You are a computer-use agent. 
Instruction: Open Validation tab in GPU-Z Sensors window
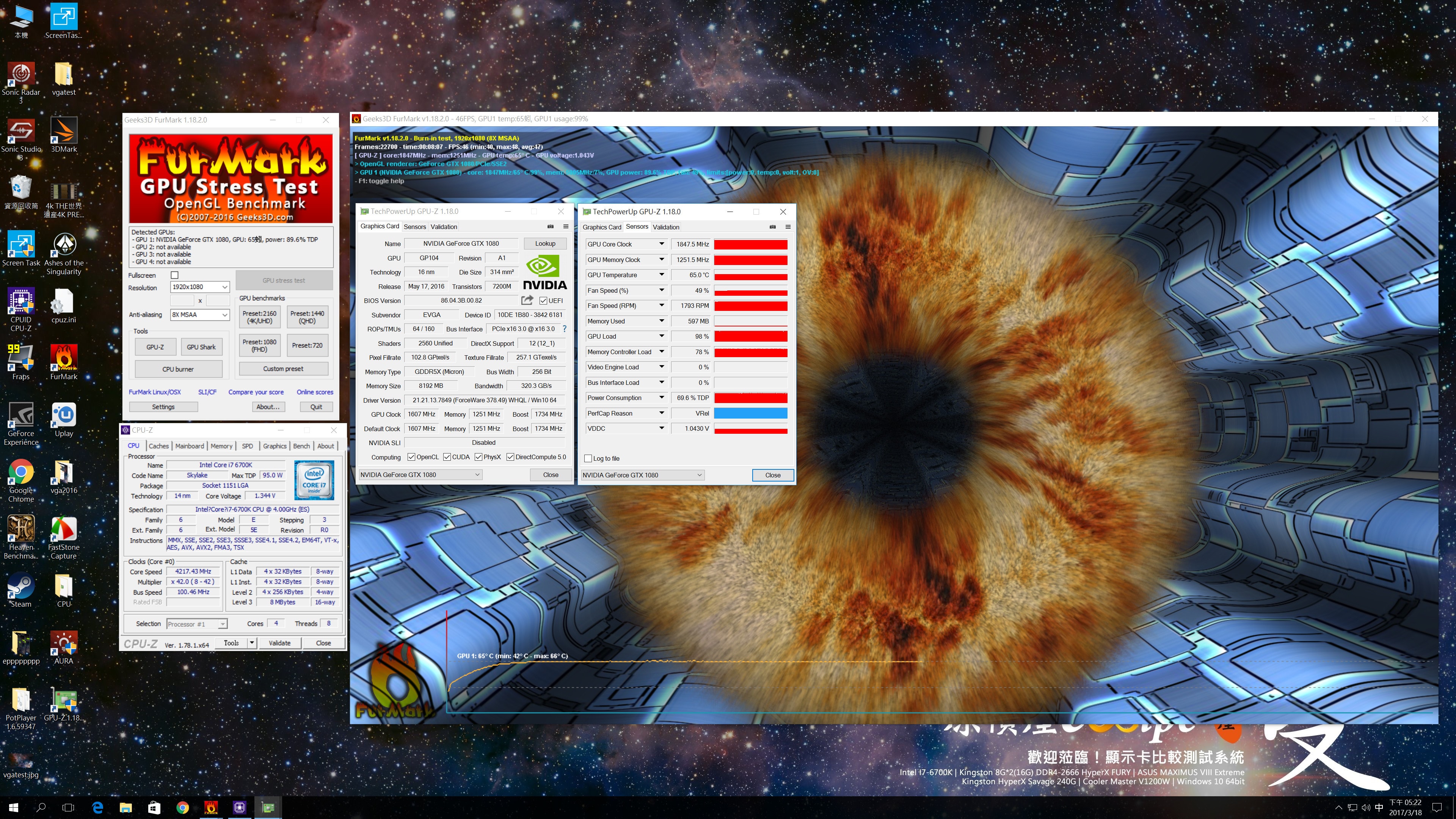[666, 227]
